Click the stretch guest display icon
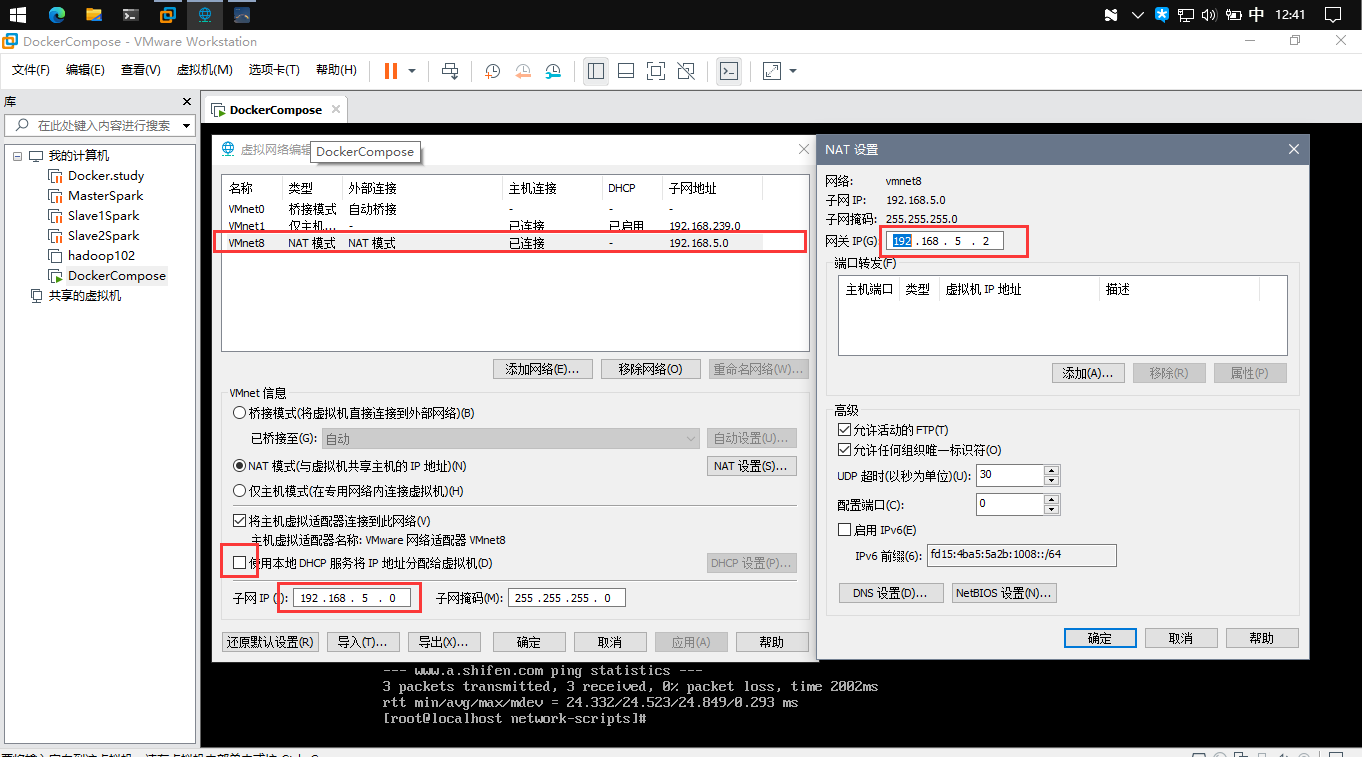The width and height of the screenshot is (1362, 757). (772, 71)
